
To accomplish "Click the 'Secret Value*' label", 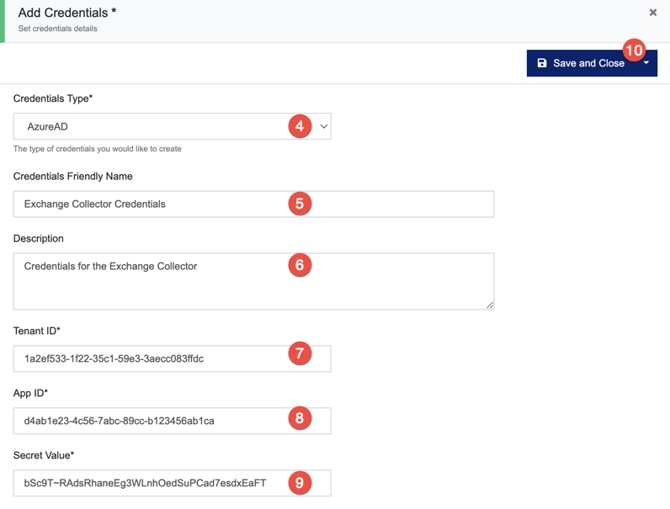I will [44, 455].
